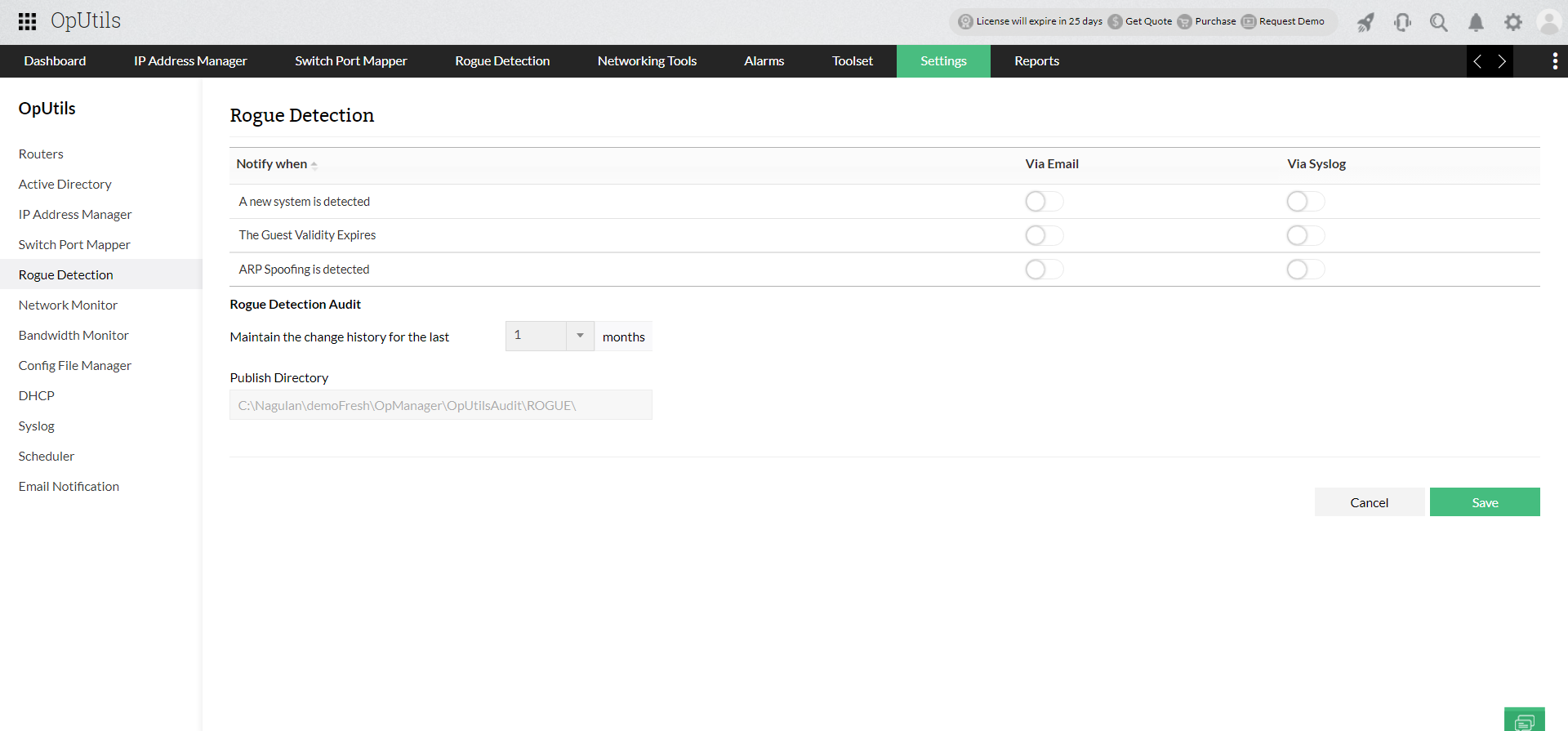Click the Request Demo link
The image size is (1568, 731).
(x=1292, y=22)
